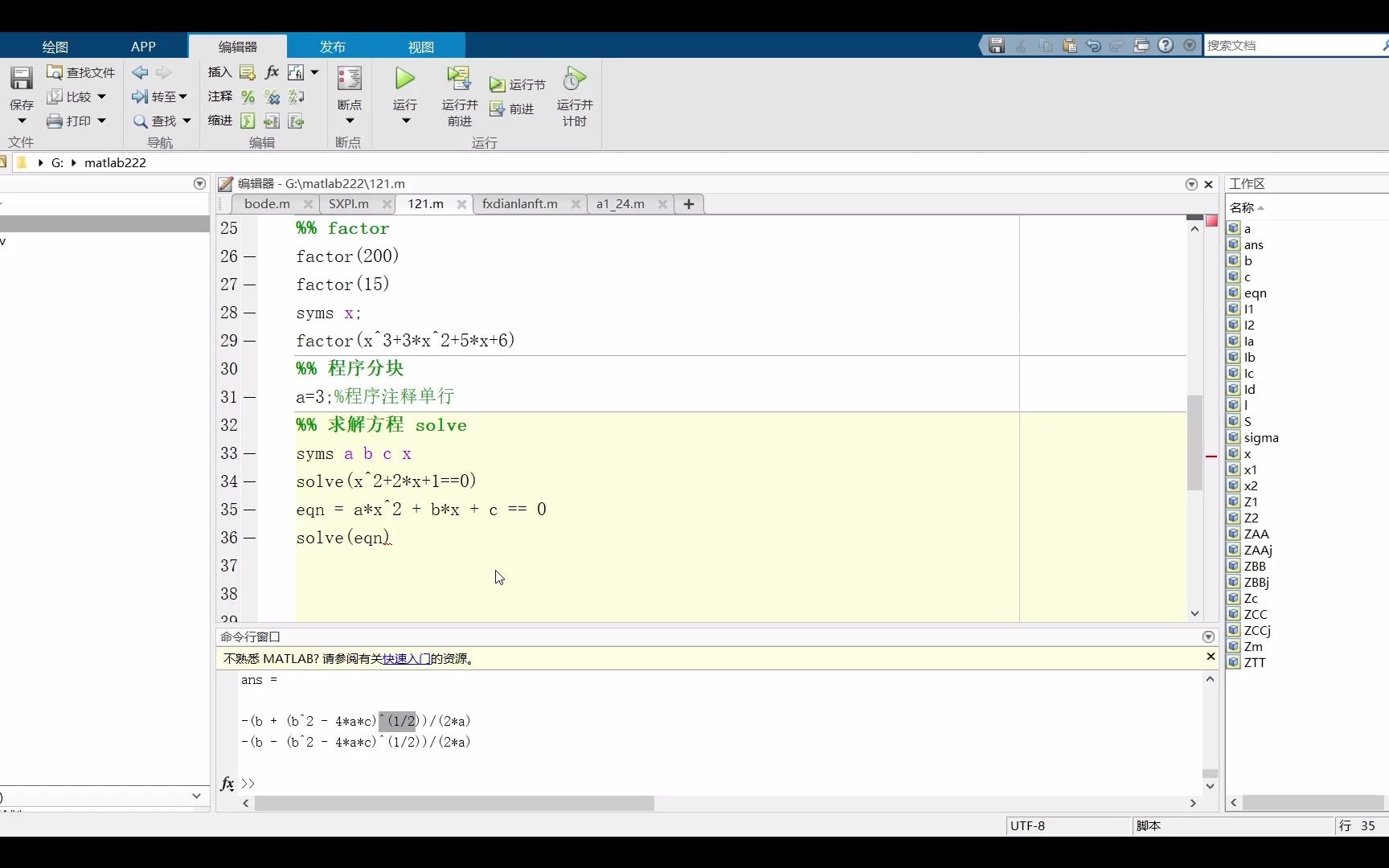The height and width of the screenshot is (868, 1389).
Task: Click the 快速入门 link in command window
Action: (405, 658)
